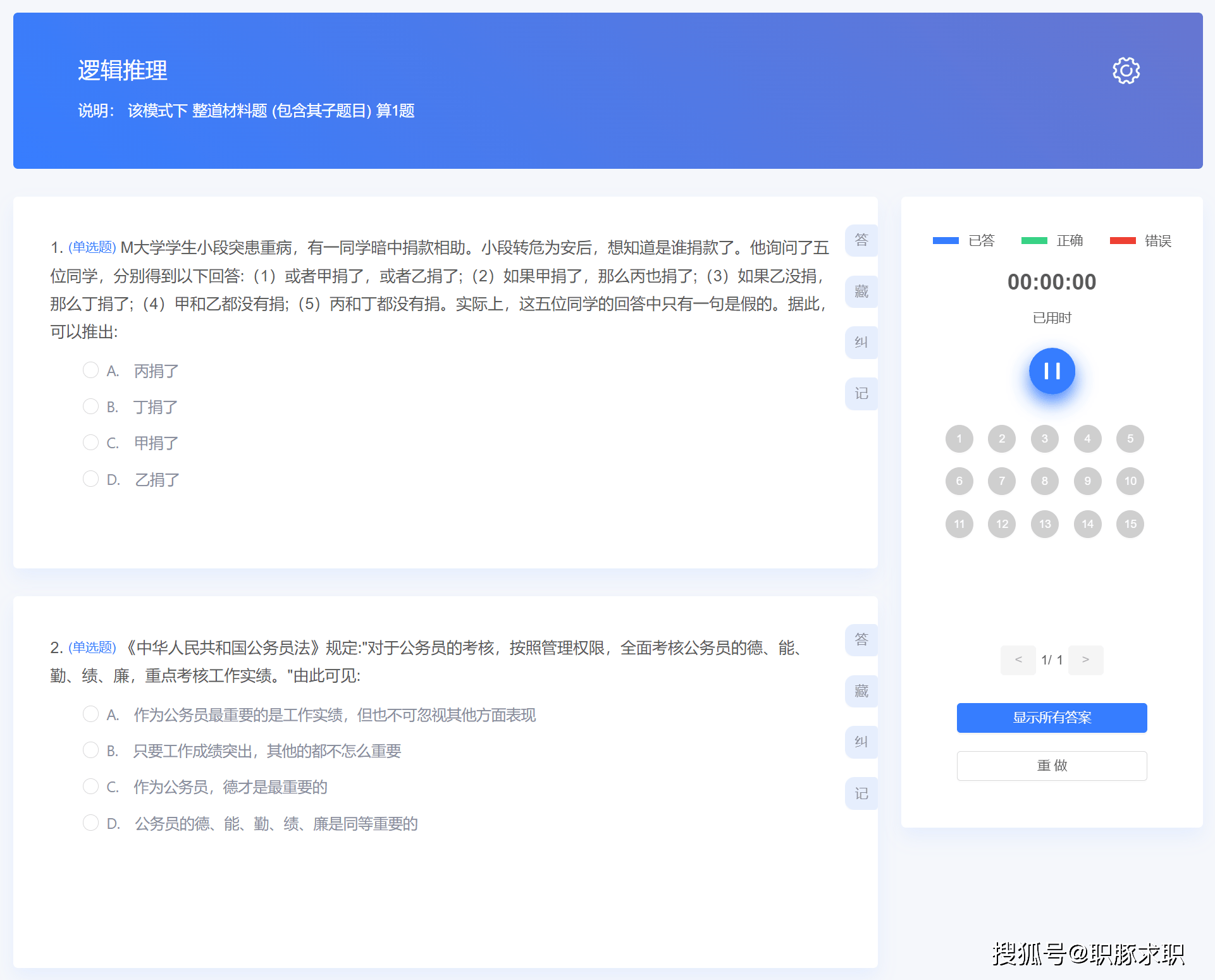Click the 记 note icon for question 1
This screenshot has width=1215, height=980.
coord(861,394)
